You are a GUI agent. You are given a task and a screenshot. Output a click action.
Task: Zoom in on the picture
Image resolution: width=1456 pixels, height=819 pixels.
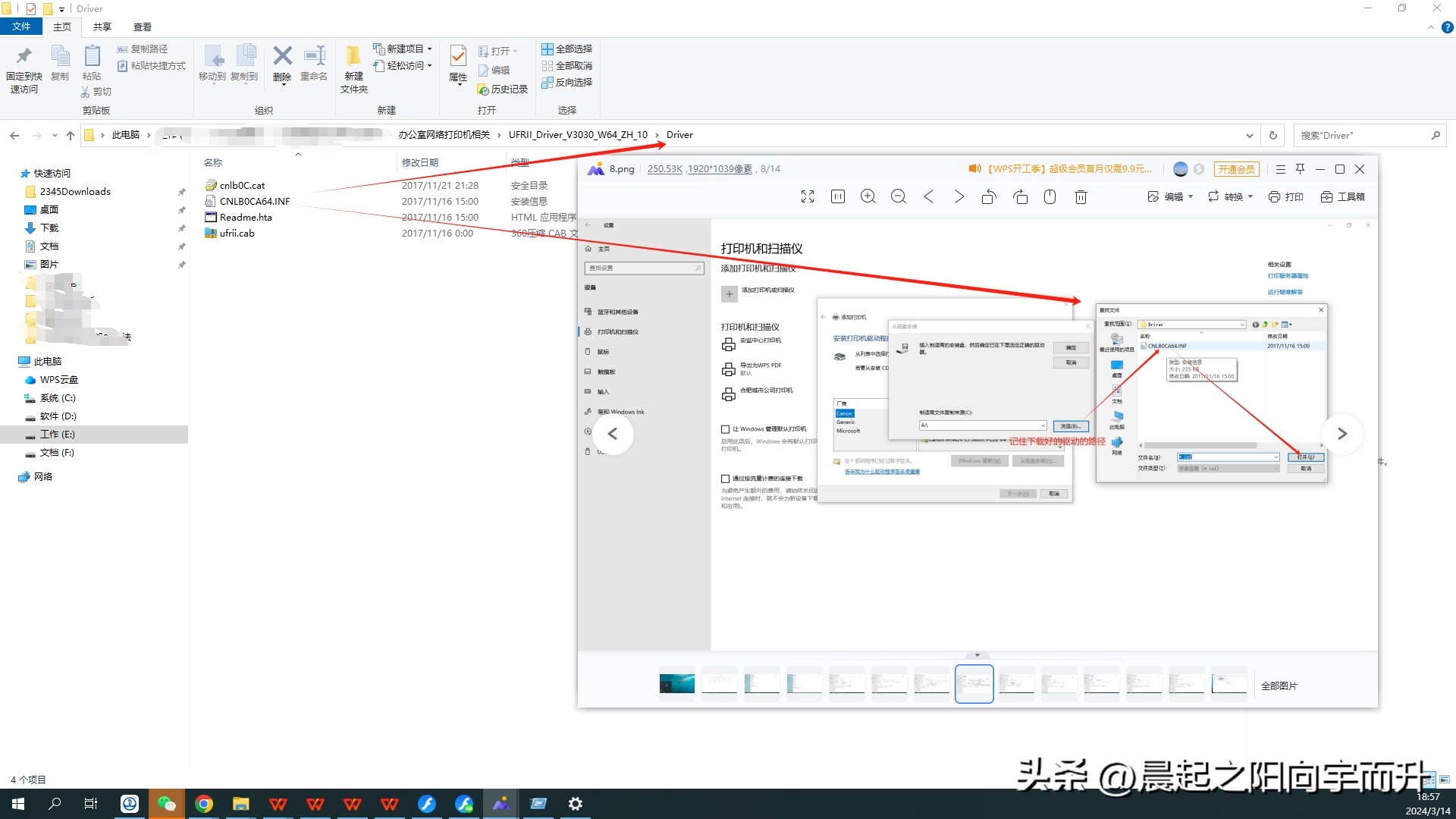coord(868,197)
